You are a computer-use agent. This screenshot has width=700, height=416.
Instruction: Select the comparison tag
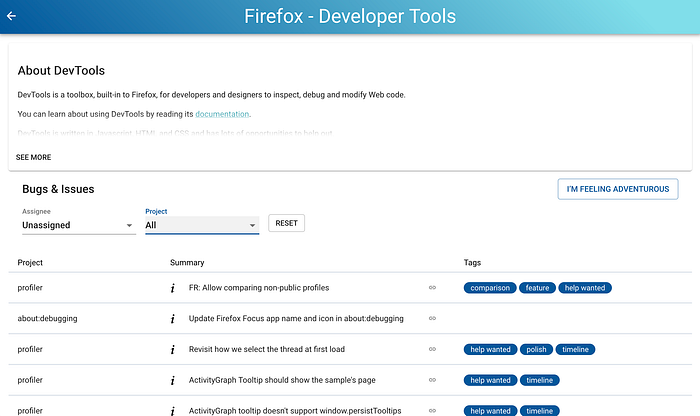click(x=490, y=288)
